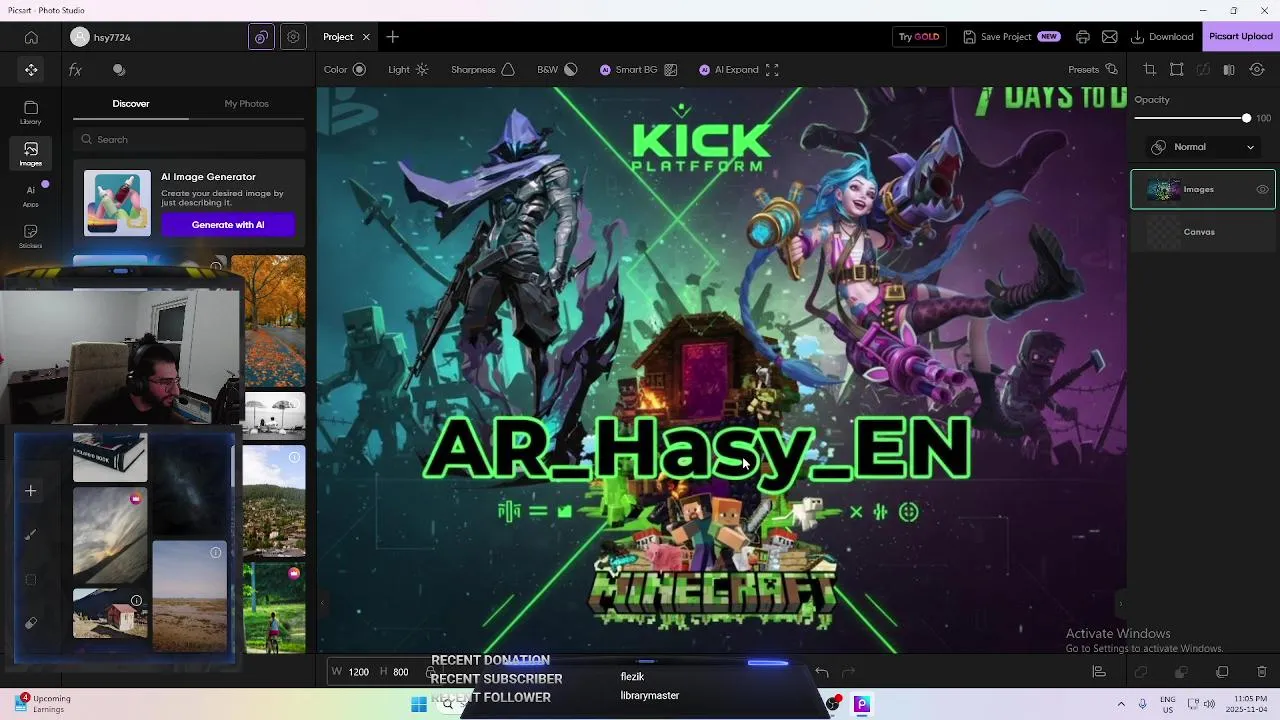1280x720 pixels.
Task: Open the Normal blend mode dropdown
Action: click(1203, 147)
